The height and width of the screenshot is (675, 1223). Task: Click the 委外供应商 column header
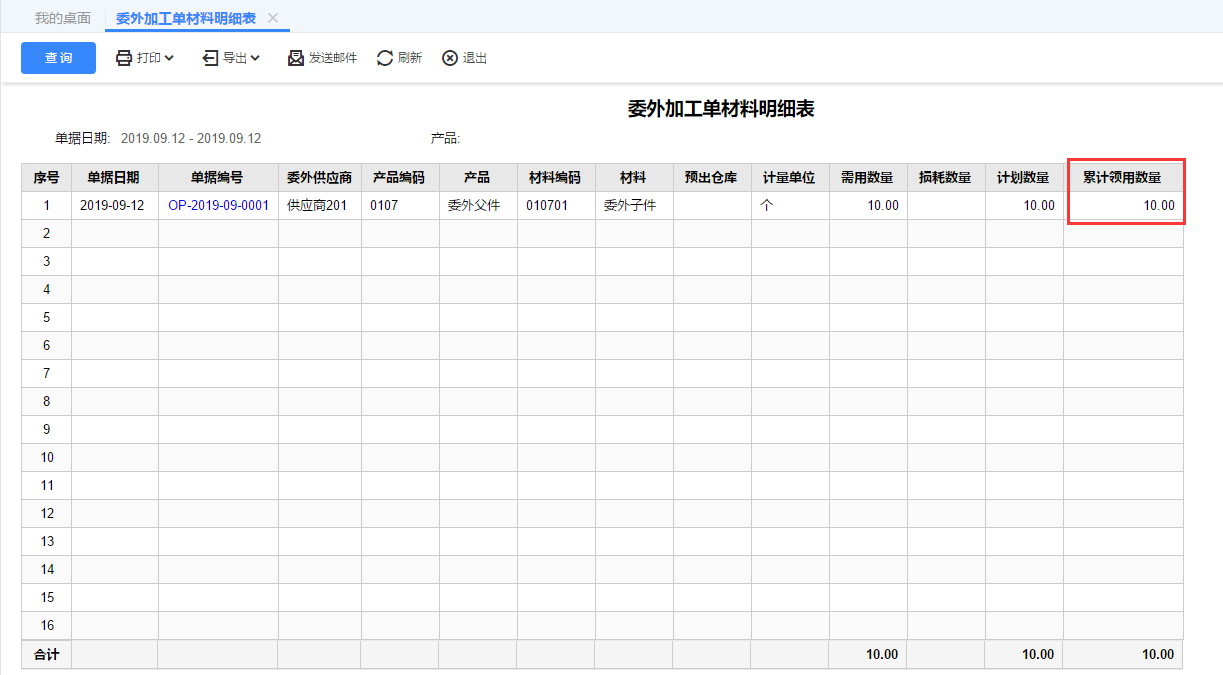point(319,177)
